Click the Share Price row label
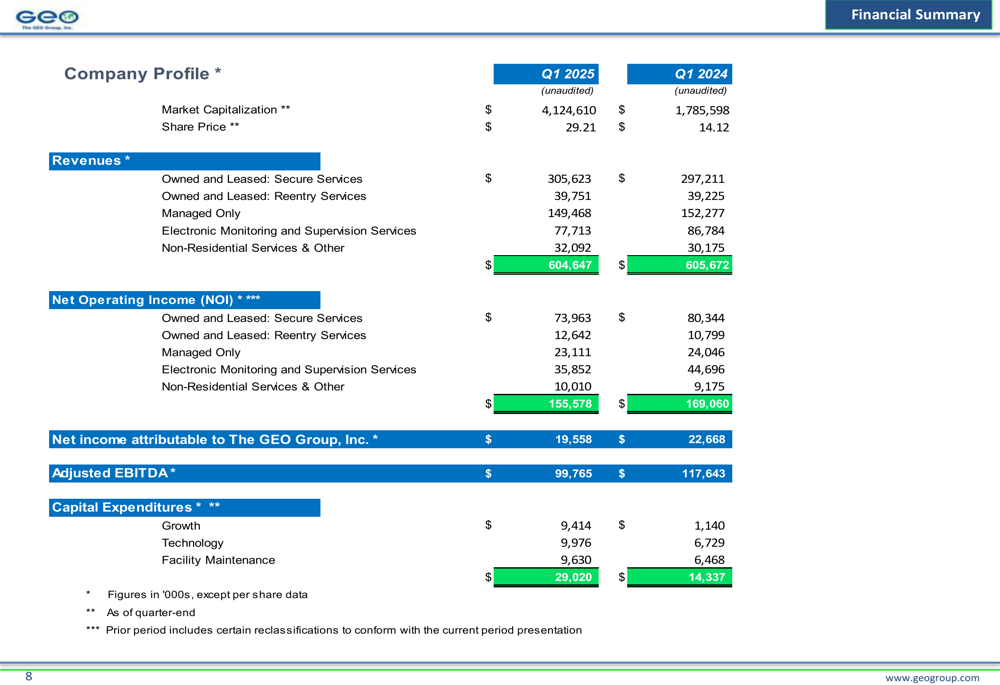This screenshot has width=1000, height=685. click(200, 127)
